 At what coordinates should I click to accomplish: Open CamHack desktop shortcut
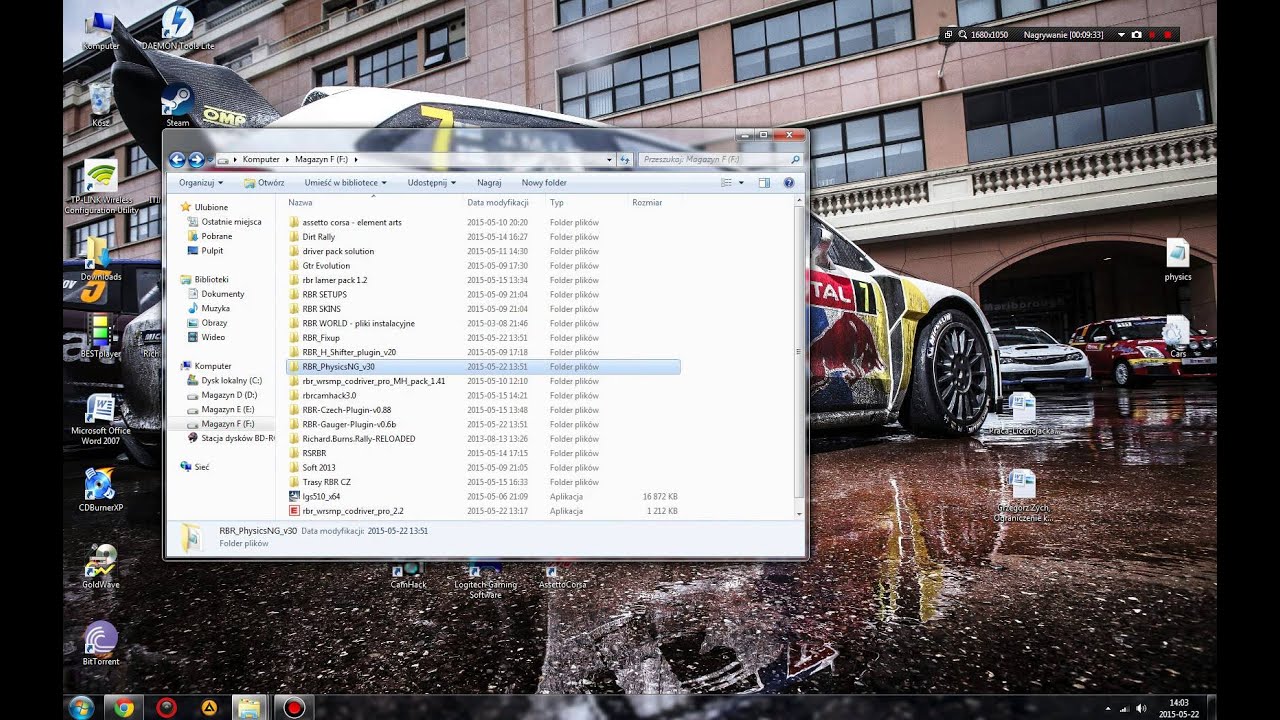click(408, 575)
